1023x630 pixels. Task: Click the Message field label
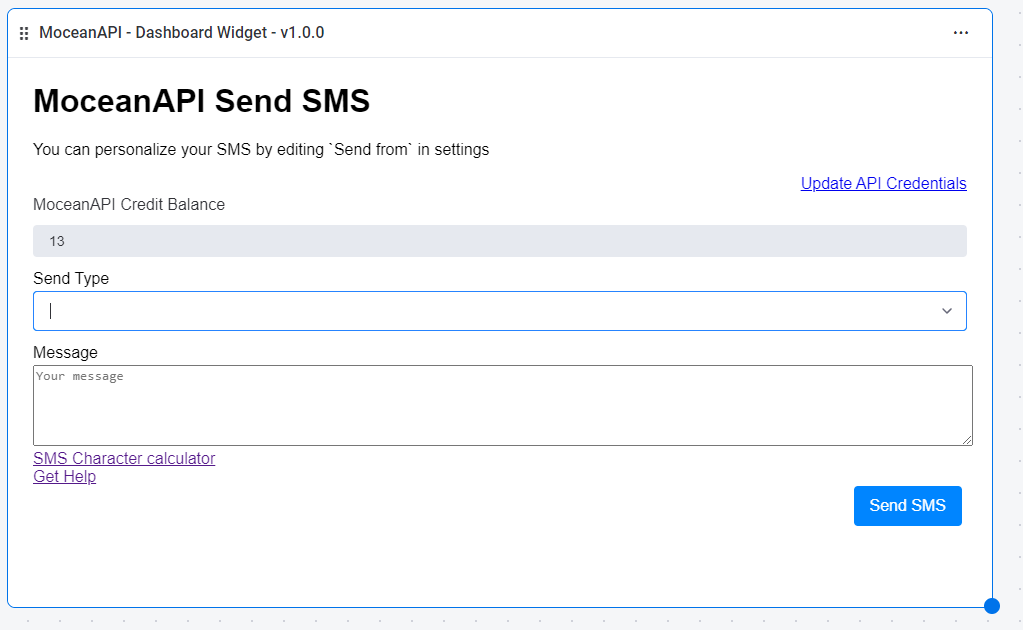[65, 352]
